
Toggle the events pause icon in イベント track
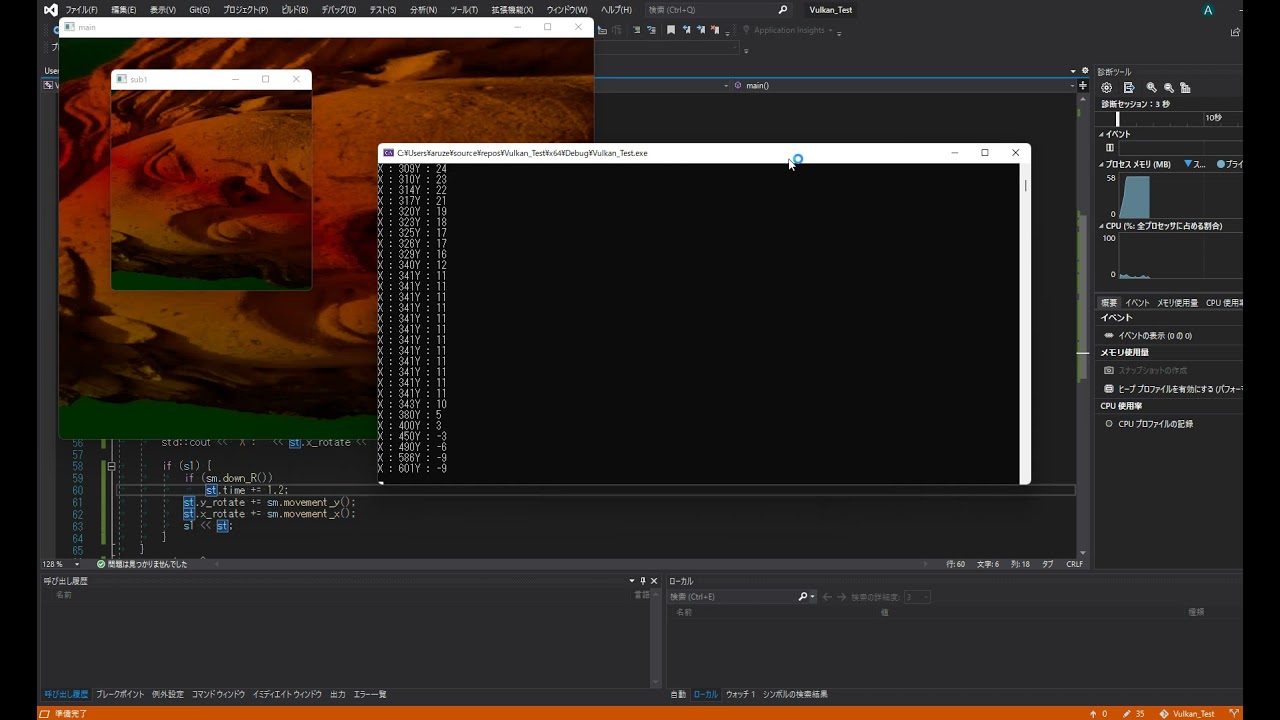1110,147
